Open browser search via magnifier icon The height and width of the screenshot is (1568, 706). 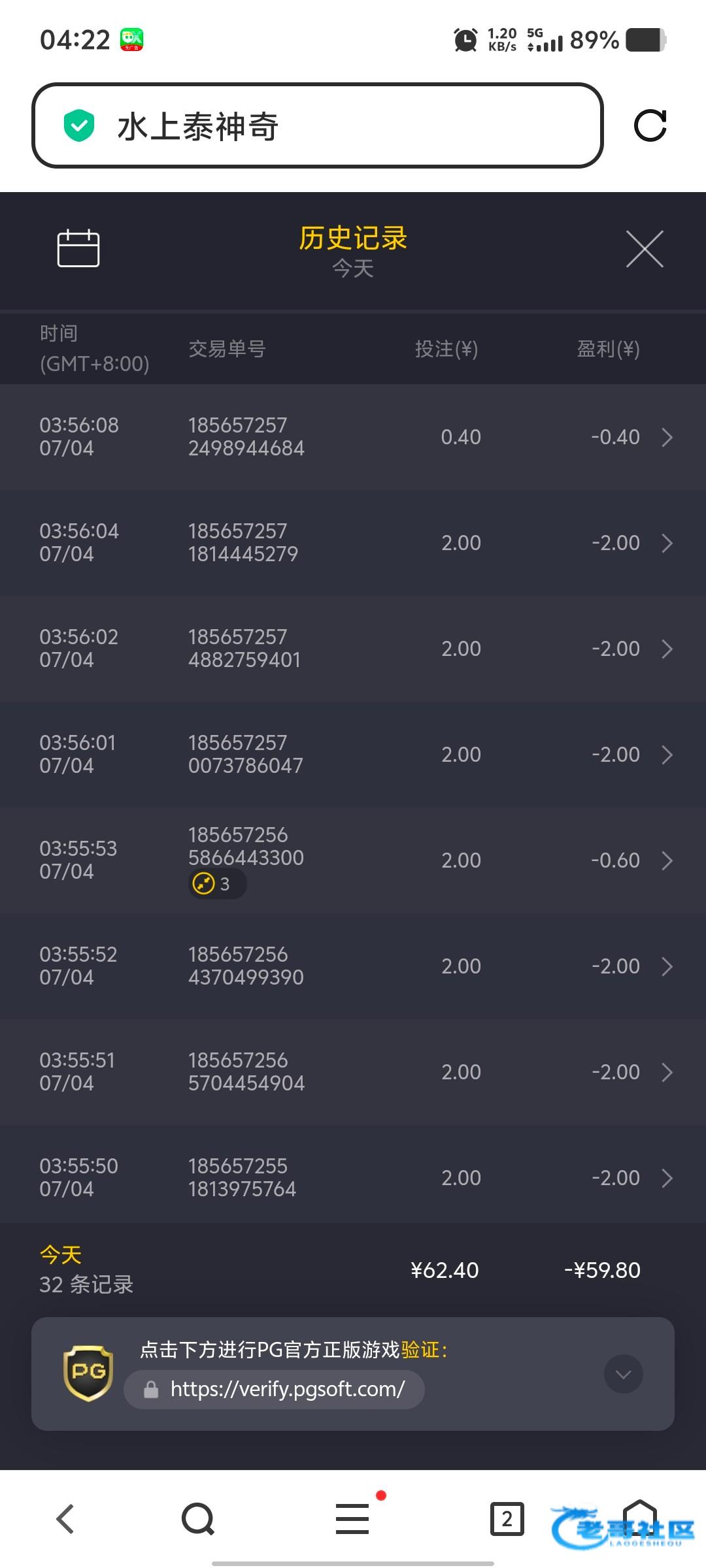pos(197,1518)
